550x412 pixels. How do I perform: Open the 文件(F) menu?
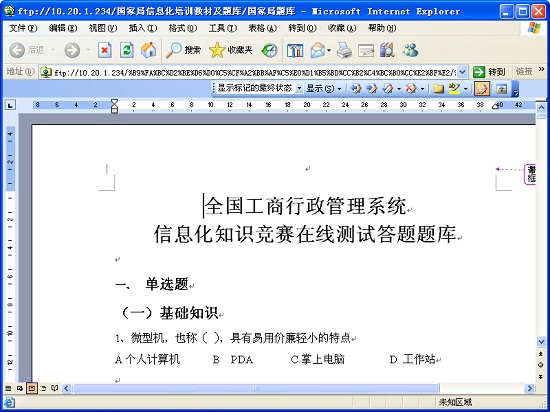23,28
